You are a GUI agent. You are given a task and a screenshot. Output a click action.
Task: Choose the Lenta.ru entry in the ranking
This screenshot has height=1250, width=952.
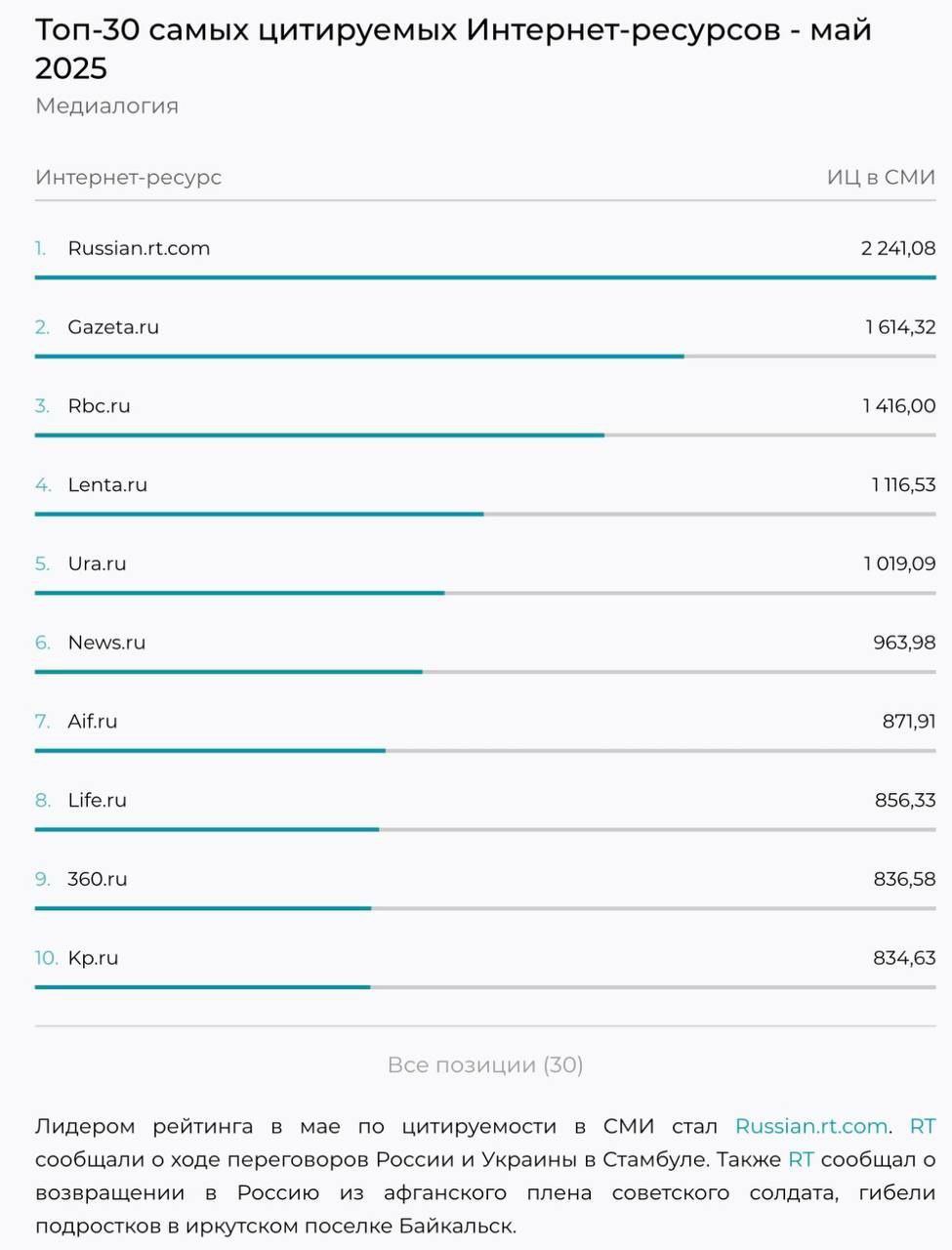[x=107, y=484]
